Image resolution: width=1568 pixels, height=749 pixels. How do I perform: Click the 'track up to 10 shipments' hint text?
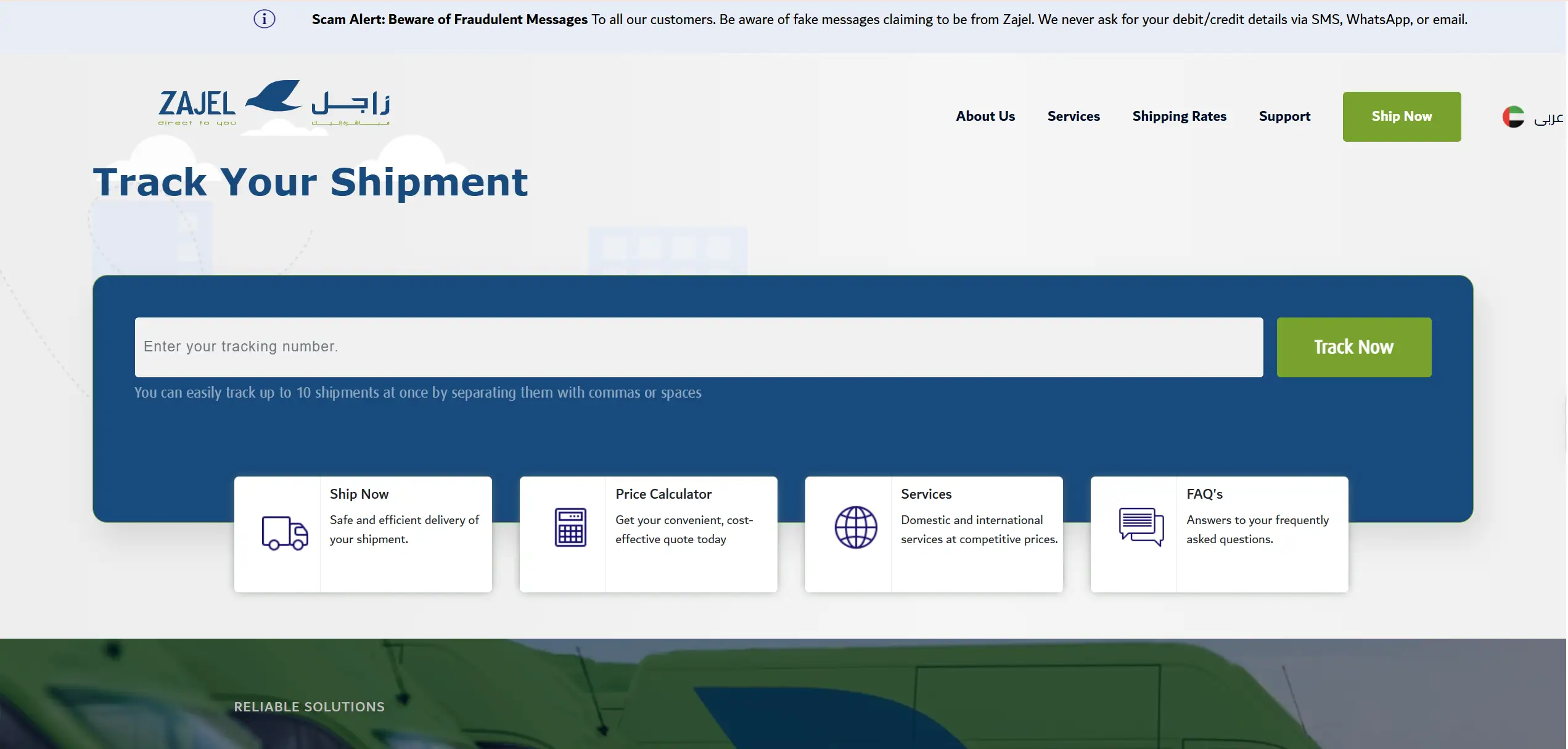(417, 393)
